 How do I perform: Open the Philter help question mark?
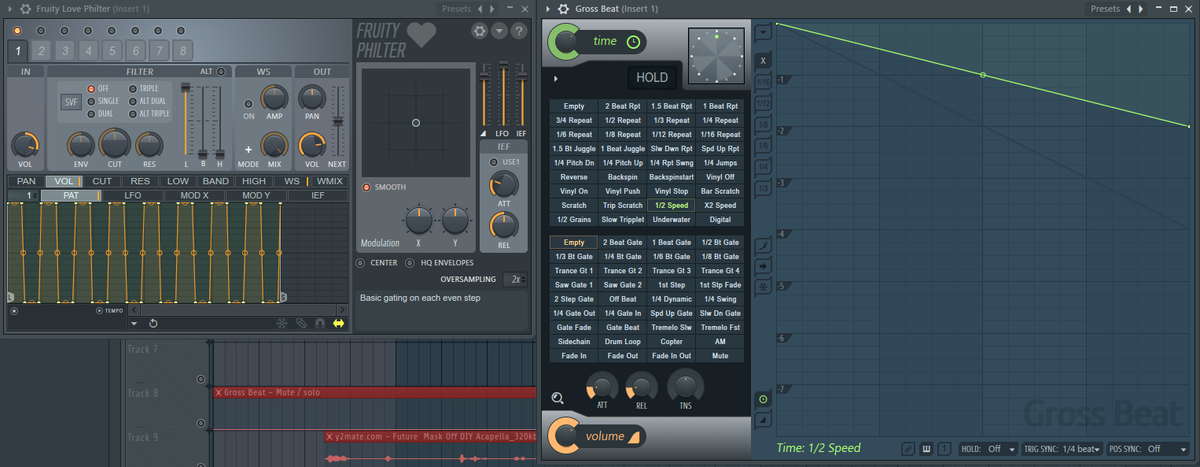click(x=519, y=31)
